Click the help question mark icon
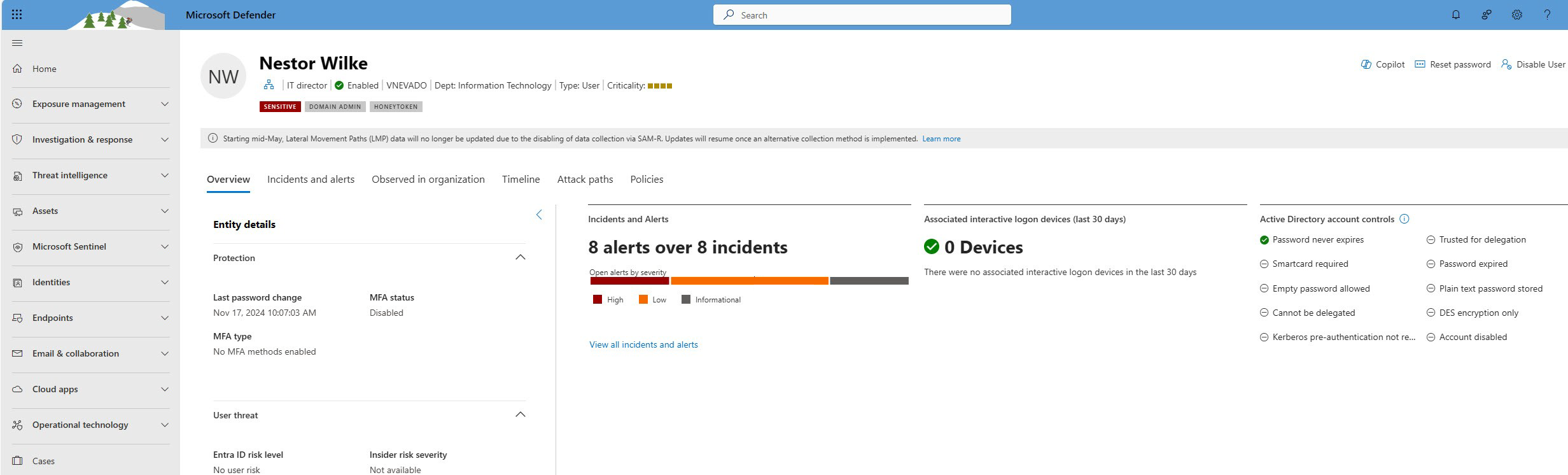 (1547, 15)
